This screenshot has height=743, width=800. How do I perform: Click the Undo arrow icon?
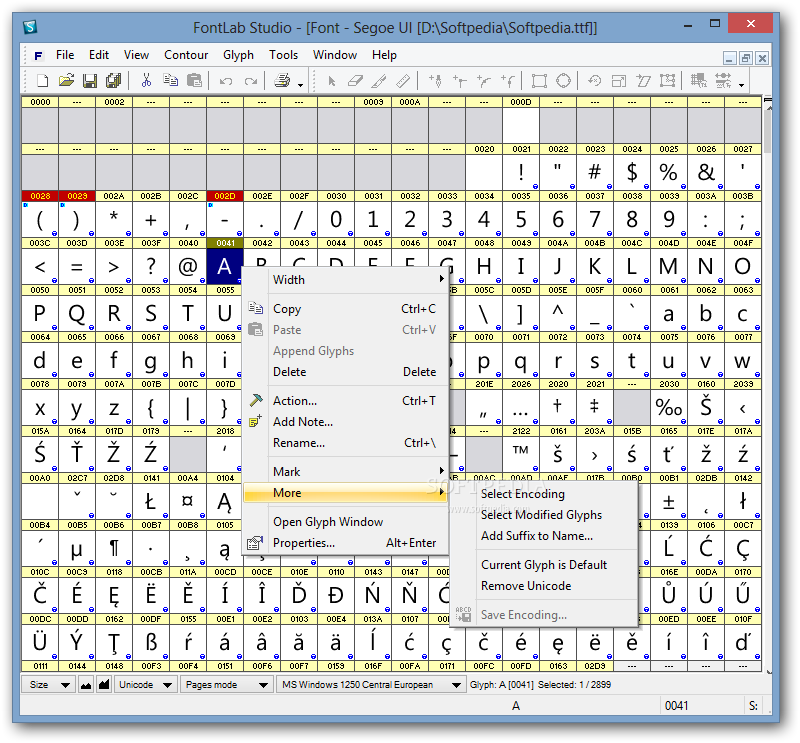pos(226,81)
